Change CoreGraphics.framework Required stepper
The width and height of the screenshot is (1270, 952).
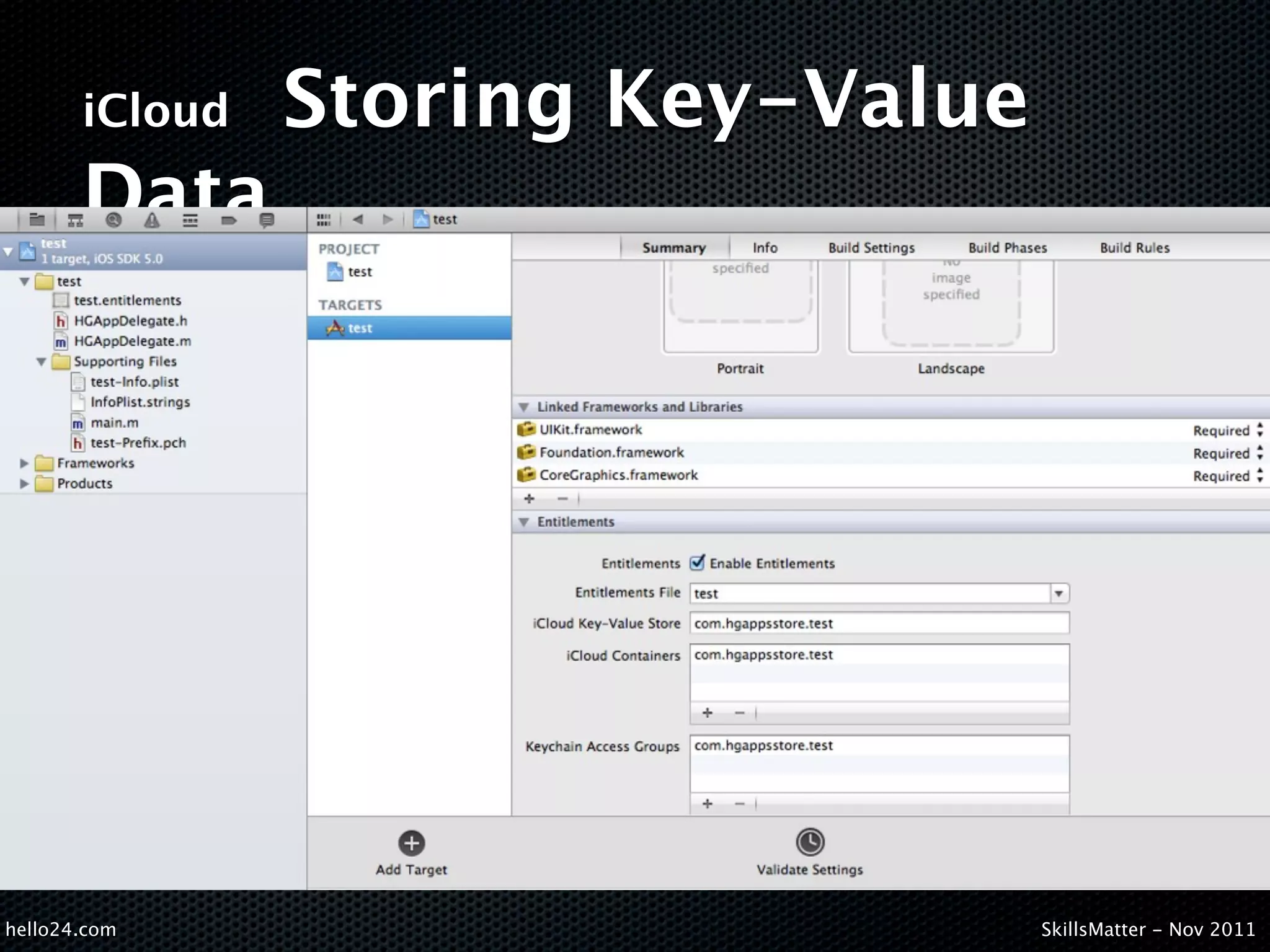(x=1259, y=475)
